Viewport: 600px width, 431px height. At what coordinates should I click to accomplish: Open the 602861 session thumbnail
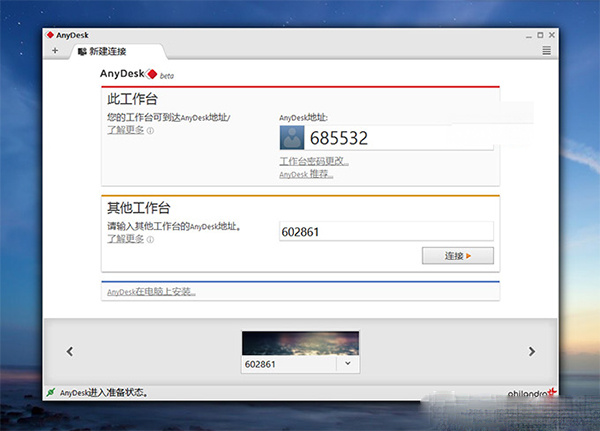point(300,343)
